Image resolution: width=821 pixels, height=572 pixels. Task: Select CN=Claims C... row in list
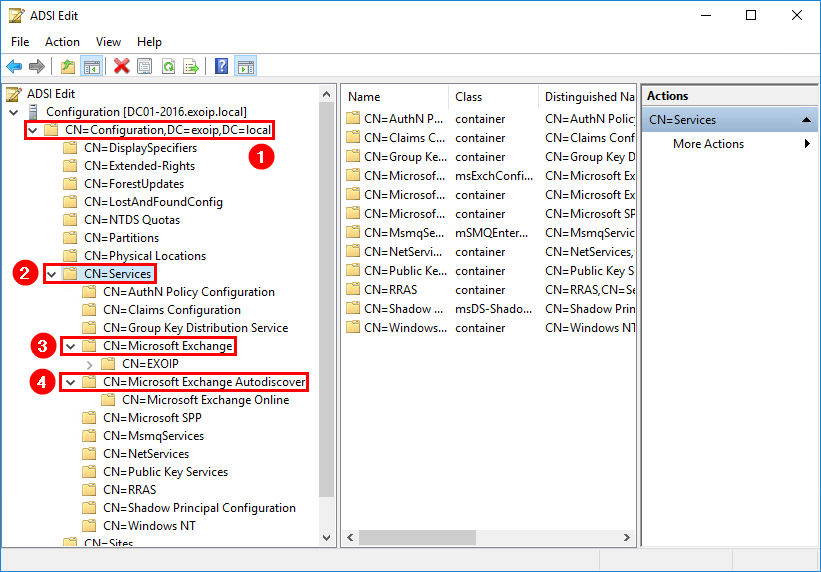tap(404, 138)
